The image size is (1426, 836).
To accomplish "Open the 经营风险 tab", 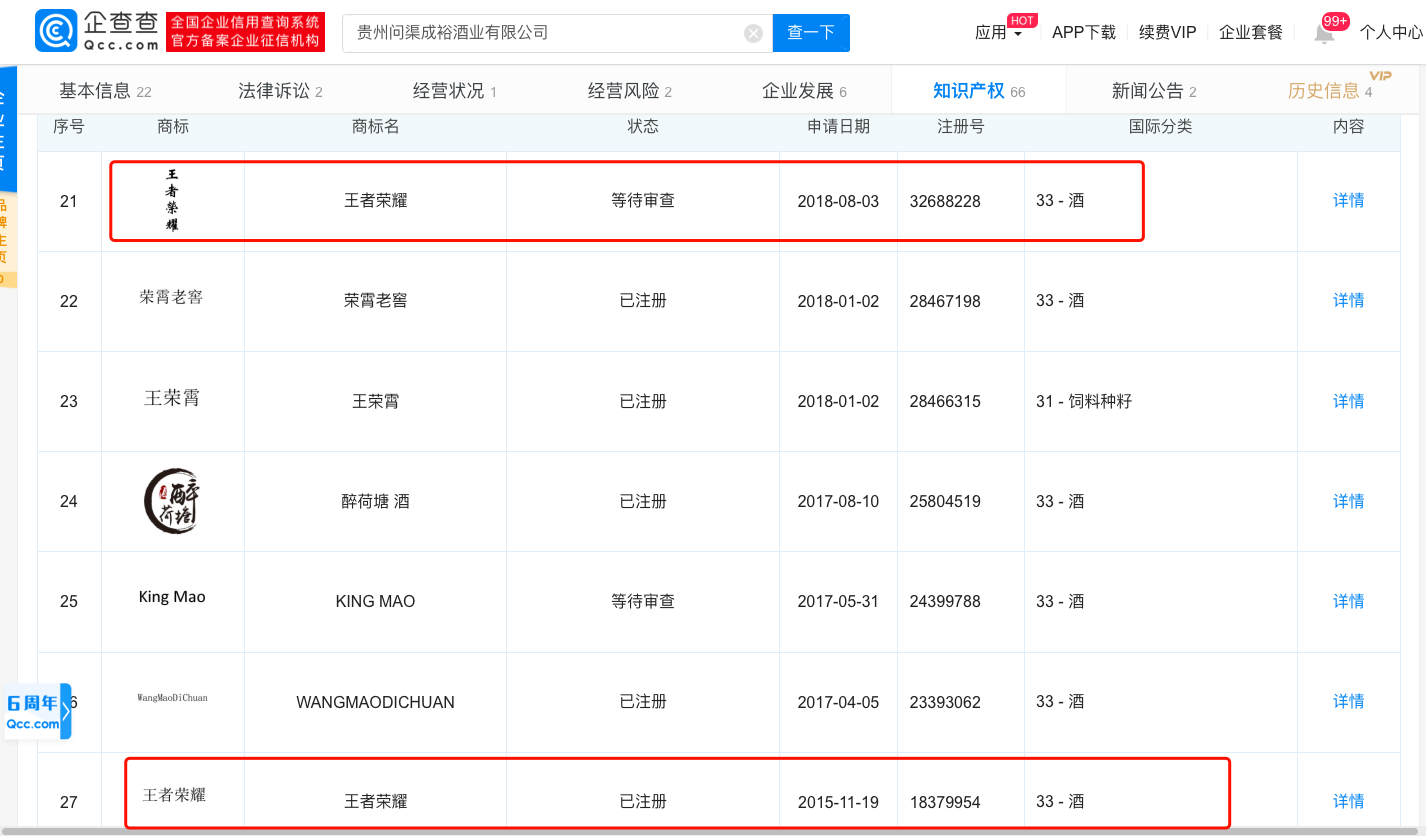I will point(629,91).
